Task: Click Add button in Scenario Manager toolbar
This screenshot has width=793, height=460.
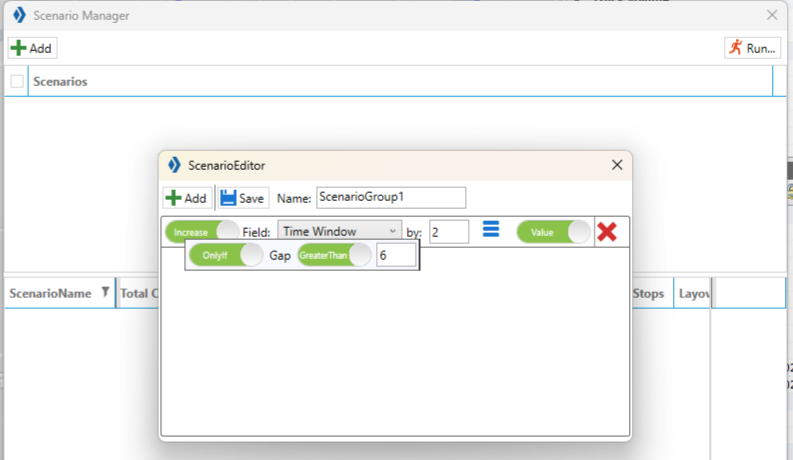Action: coord(32,49)
